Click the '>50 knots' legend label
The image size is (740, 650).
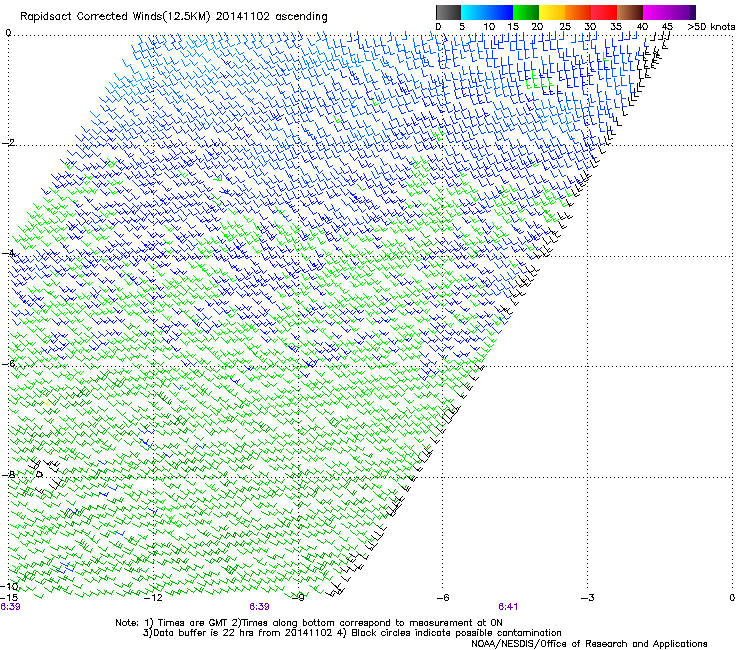[711, 26]
